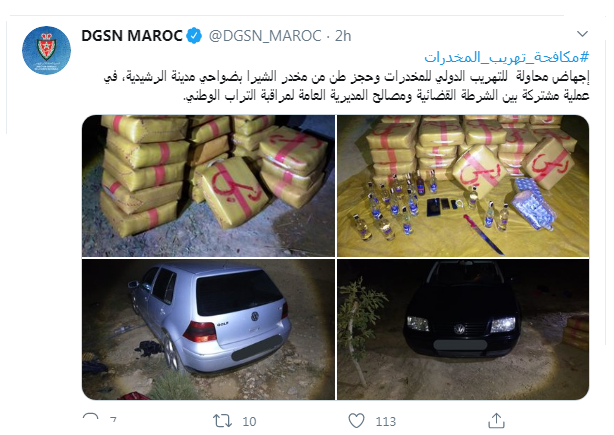Click the dot separator before 2h
This screenshot has width=614, height=435.
pyautogui.click(x=328, y=36)
